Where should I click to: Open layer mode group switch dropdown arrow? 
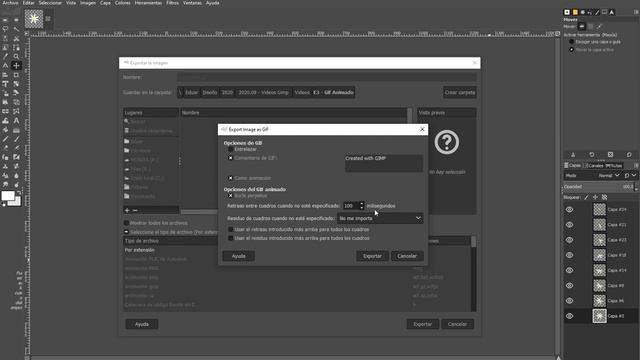[x=634, y=176]
